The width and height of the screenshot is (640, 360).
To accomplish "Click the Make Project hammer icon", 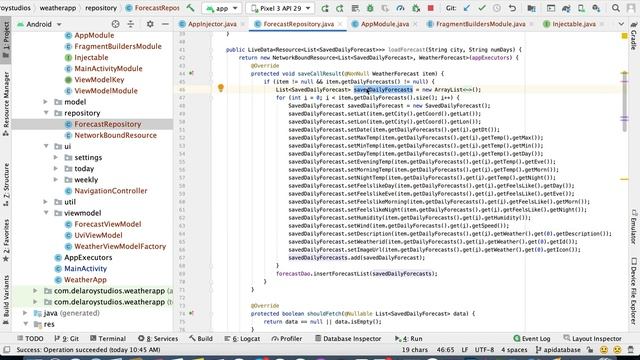I will [x=190, y=8].
